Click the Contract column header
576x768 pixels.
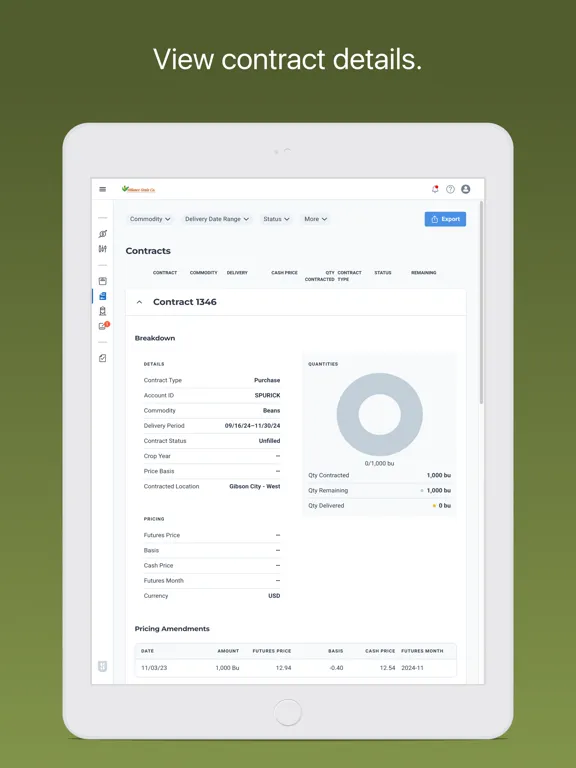pos(165,272)
